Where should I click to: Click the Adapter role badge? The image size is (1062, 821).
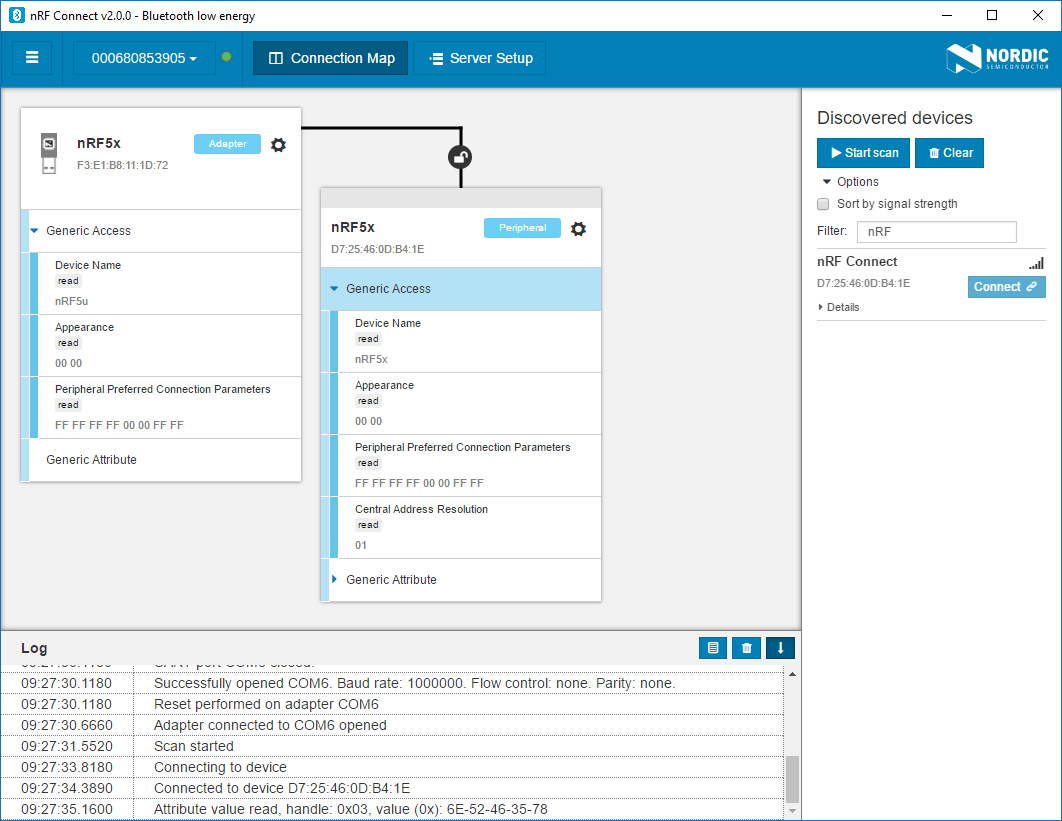(x=228, y=144)
